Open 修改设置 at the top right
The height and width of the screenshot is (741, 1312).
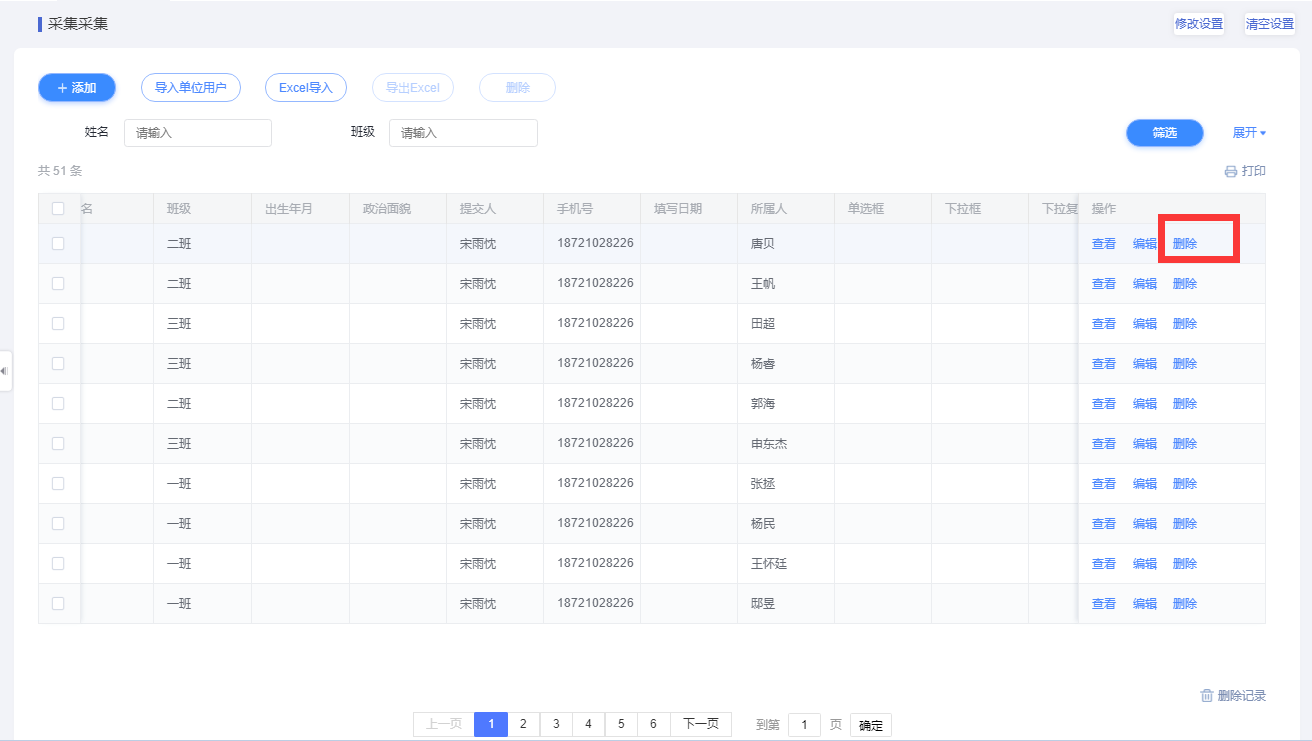[1198, 24]
